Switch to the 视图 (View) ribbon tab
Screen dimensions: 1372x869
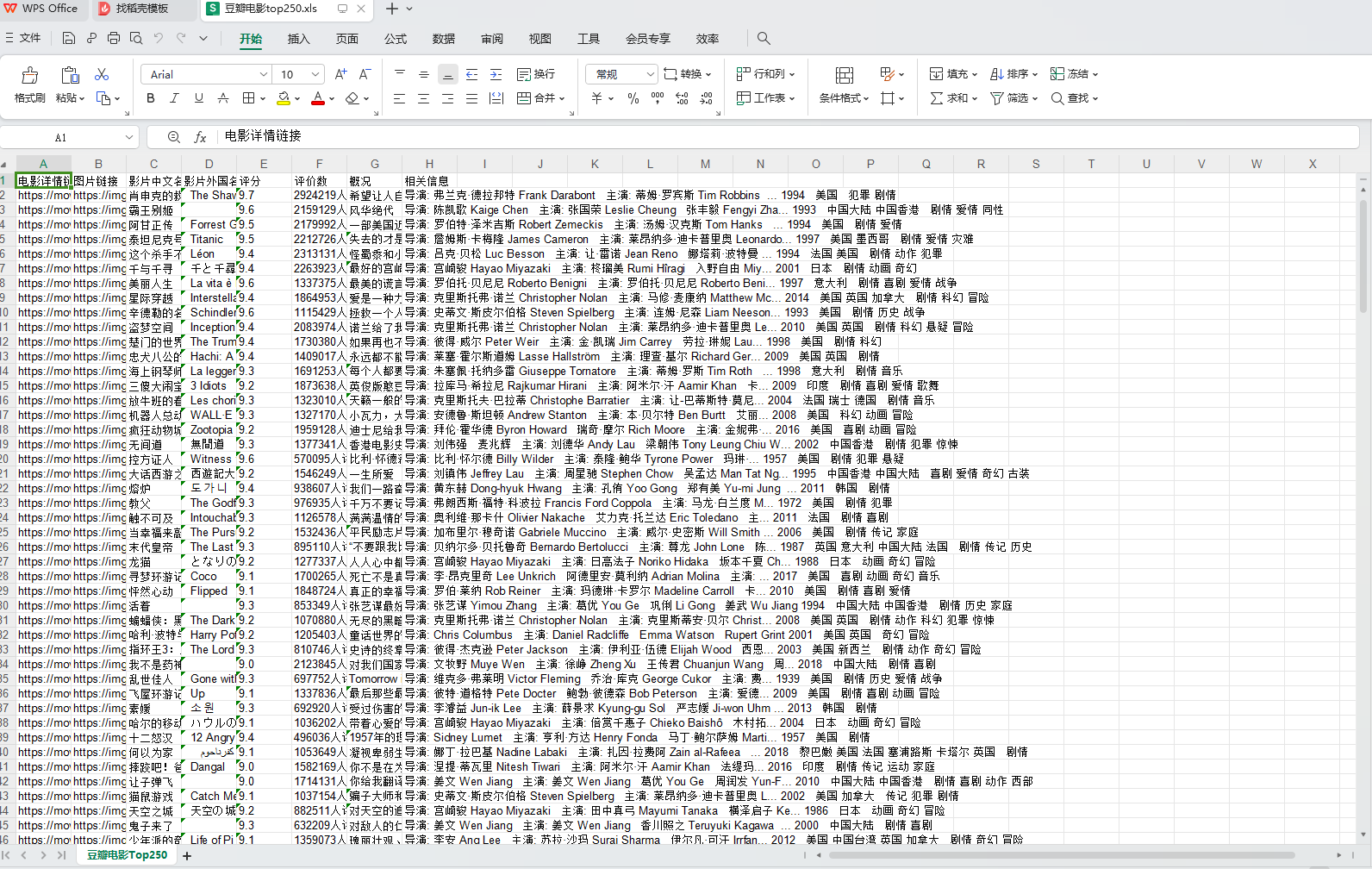[x=540, y=39]
